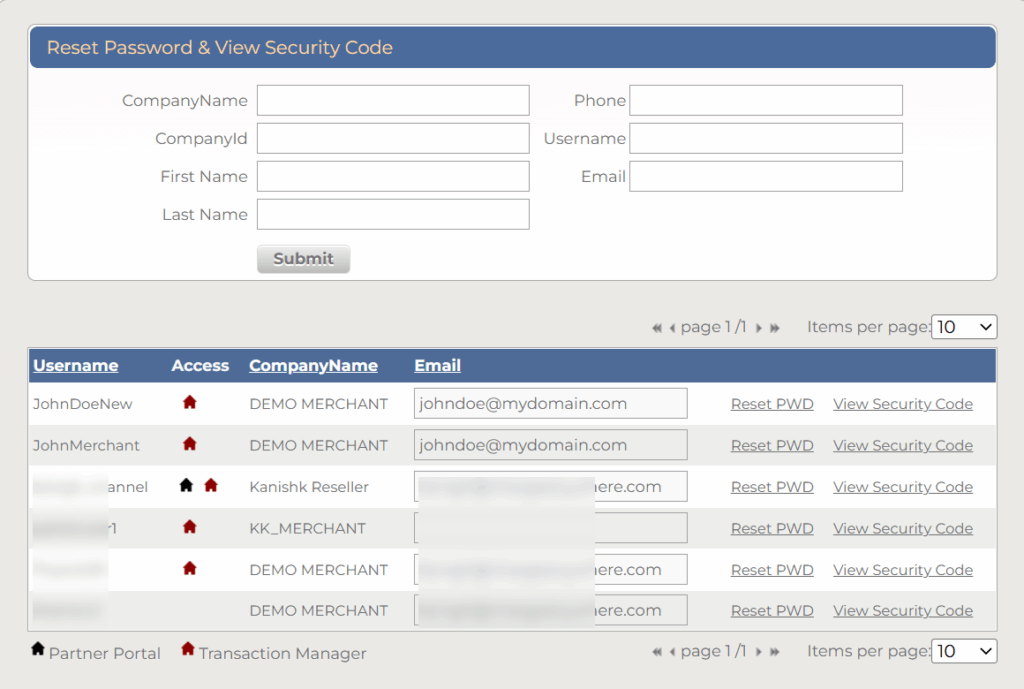The image size is (1024, 689).
Task: Click Transaction Manager icon in KK_MERCHANT row
Action: [x=190, y=527]
